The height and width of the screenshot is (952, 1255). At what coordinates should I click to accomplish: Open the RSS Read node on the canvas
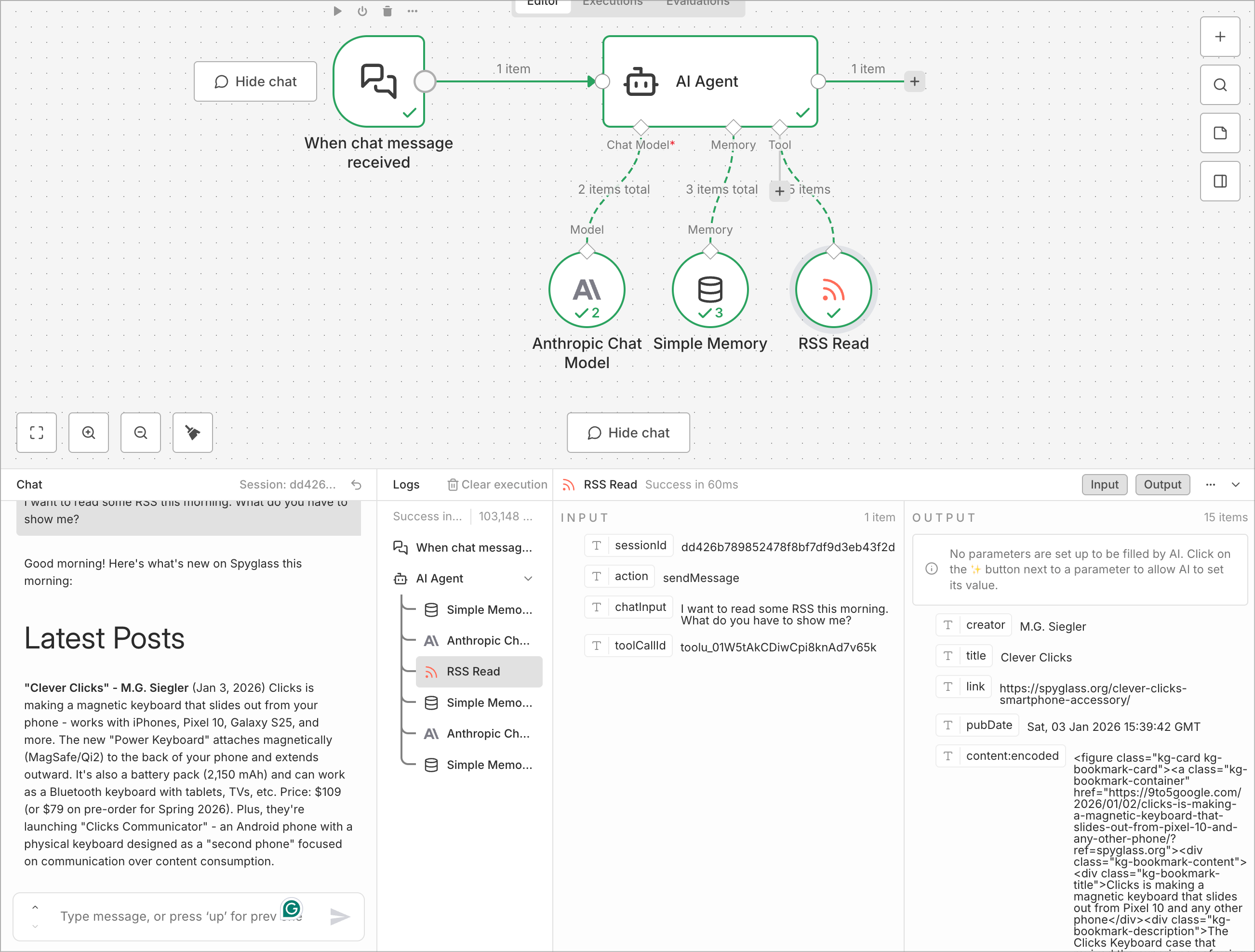[x=833, y=290]
